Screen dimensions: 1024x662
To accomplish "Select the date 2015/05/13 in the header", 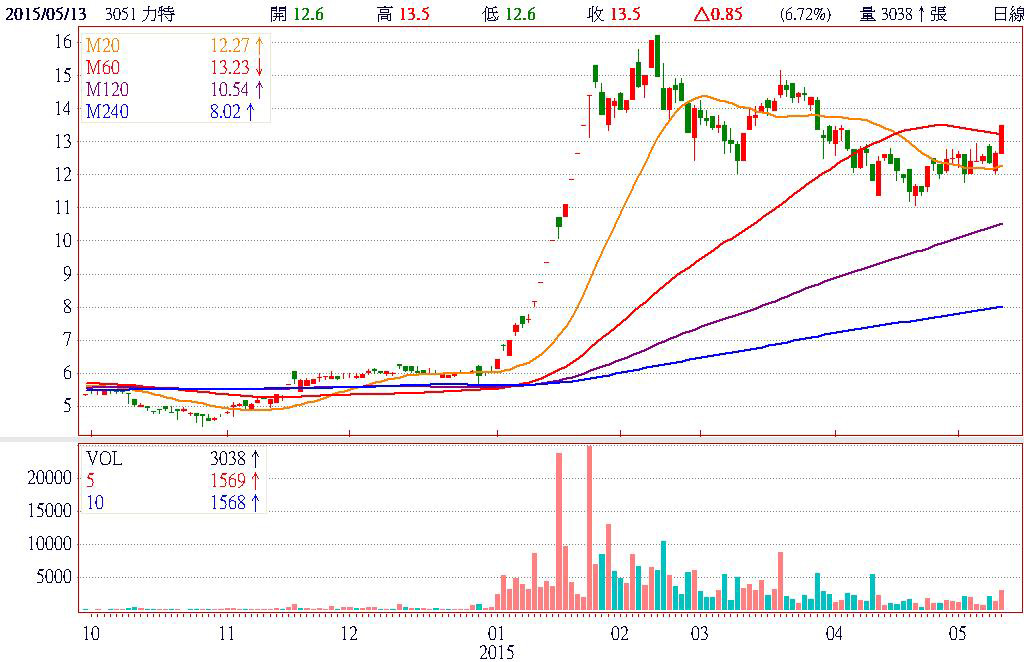I will 46,14.
